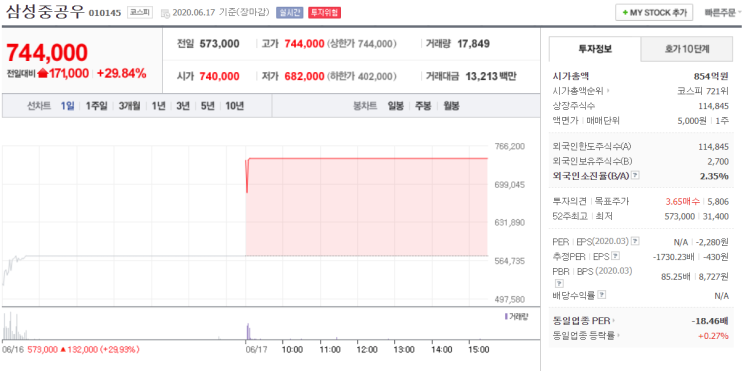This screenshot has height=371, width=743.
Task: Click the +29.84% change rate
Action: 121,73
